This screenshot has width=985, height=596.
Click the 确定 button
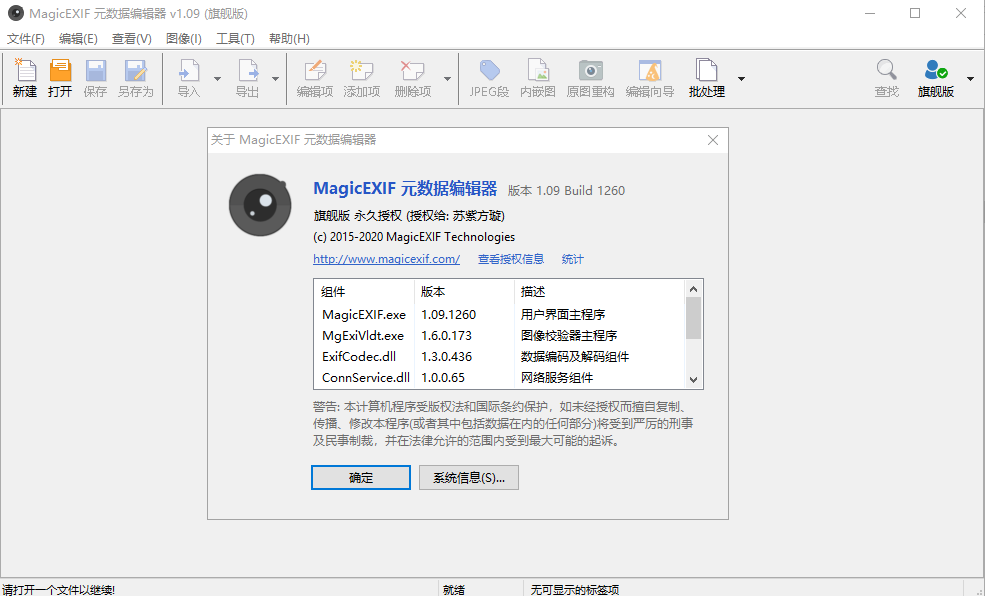(361, 477)
